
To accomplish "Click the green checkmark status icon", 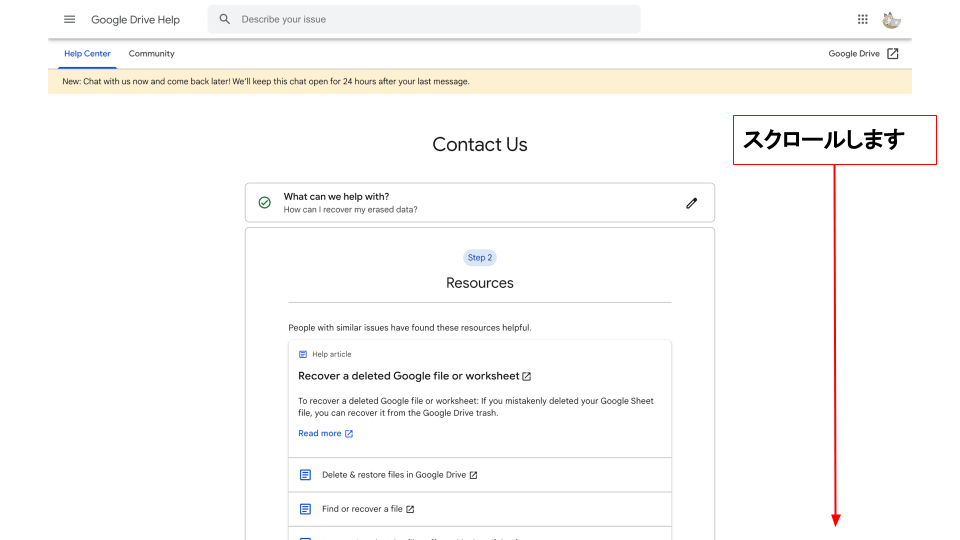I will [265, 203].
